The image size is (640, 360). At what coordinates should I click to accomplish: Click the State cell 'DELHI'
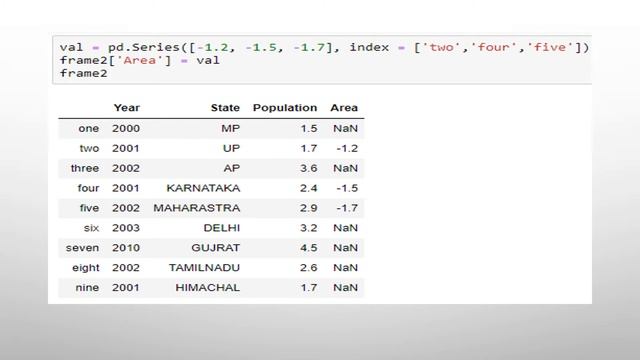pos(222,228)
